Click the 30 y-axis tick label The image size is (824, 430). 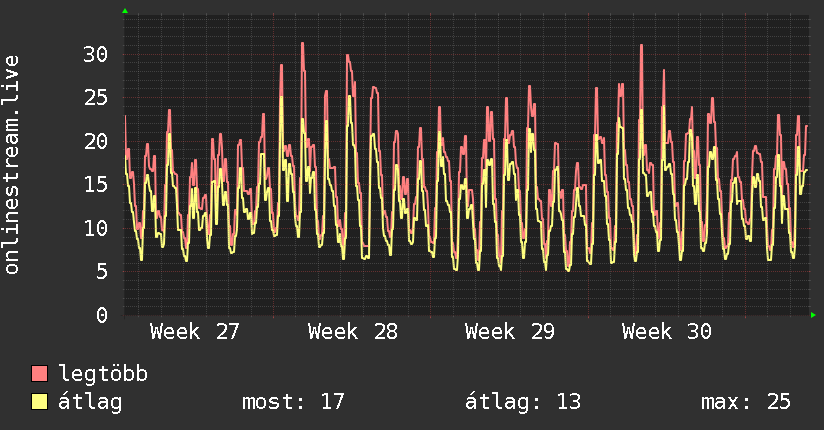point(96,54)
